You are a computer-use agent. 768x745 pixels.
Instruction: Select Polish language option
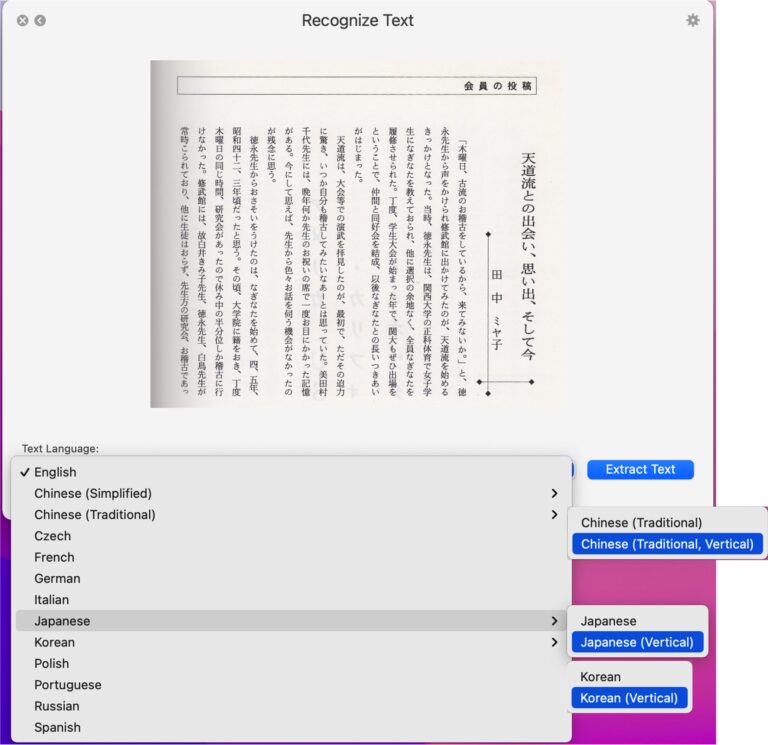point(51,663)
